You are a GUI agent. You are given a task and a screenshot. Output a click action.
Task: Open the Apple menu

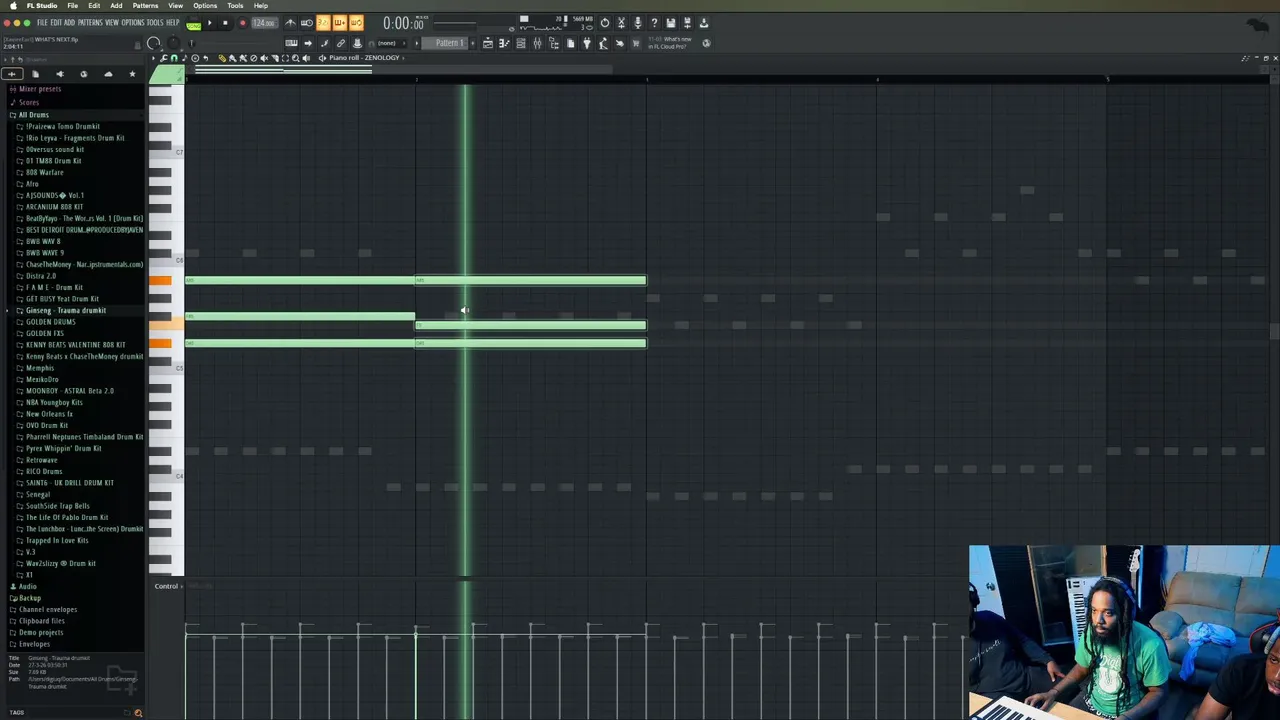(13, 6)
